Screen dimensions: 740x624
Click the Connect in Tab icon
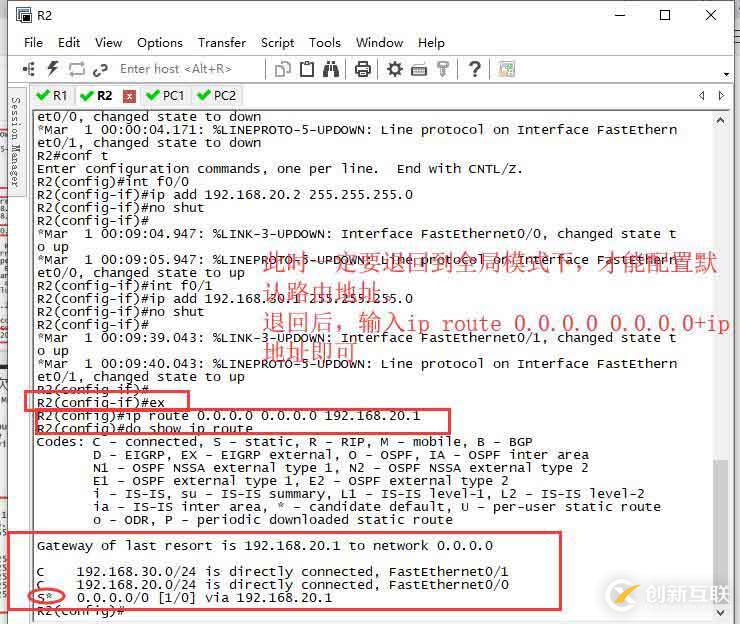pyautogui.click(x=77, y=69)
